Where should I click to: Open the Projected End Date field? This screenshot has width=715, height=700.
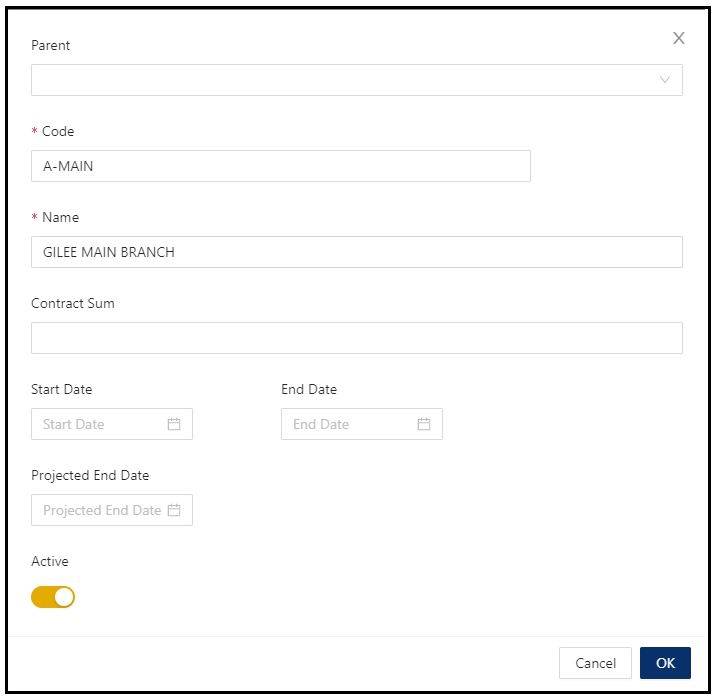coord(112,510)
